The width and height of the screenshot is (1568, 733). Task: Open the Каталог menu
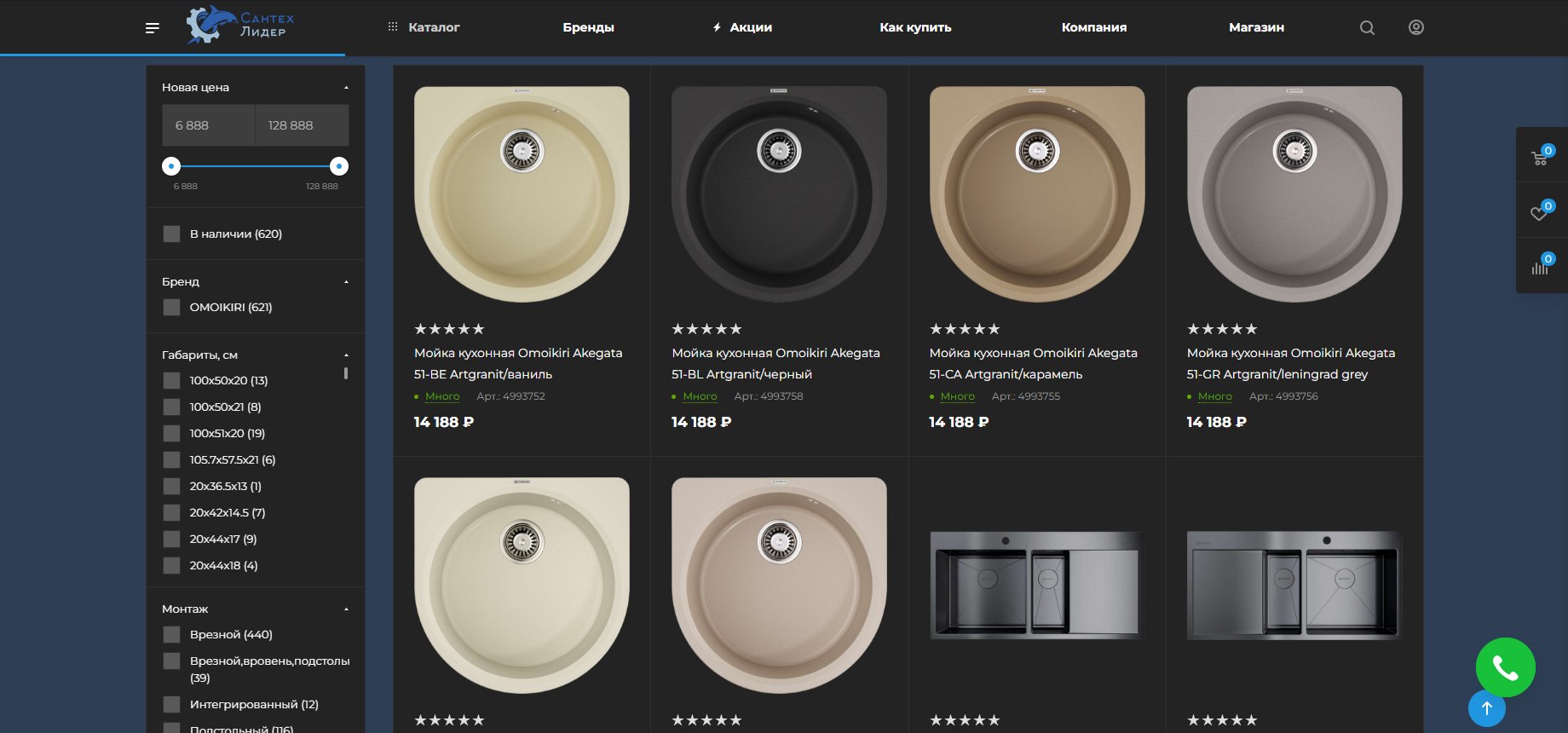424,27
